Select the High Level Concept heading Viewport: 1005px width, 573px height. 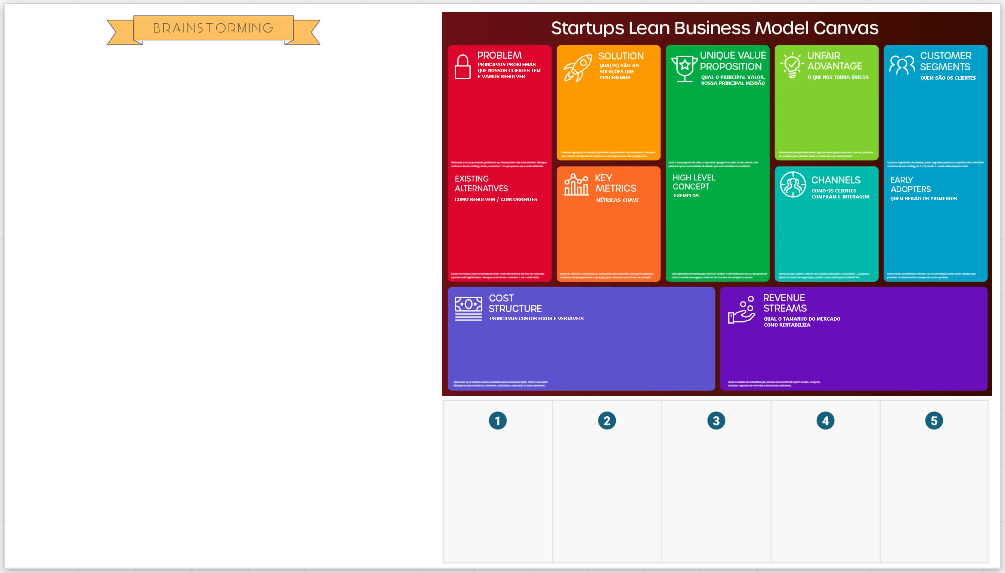pyautogui.click(x=696, y=181)
